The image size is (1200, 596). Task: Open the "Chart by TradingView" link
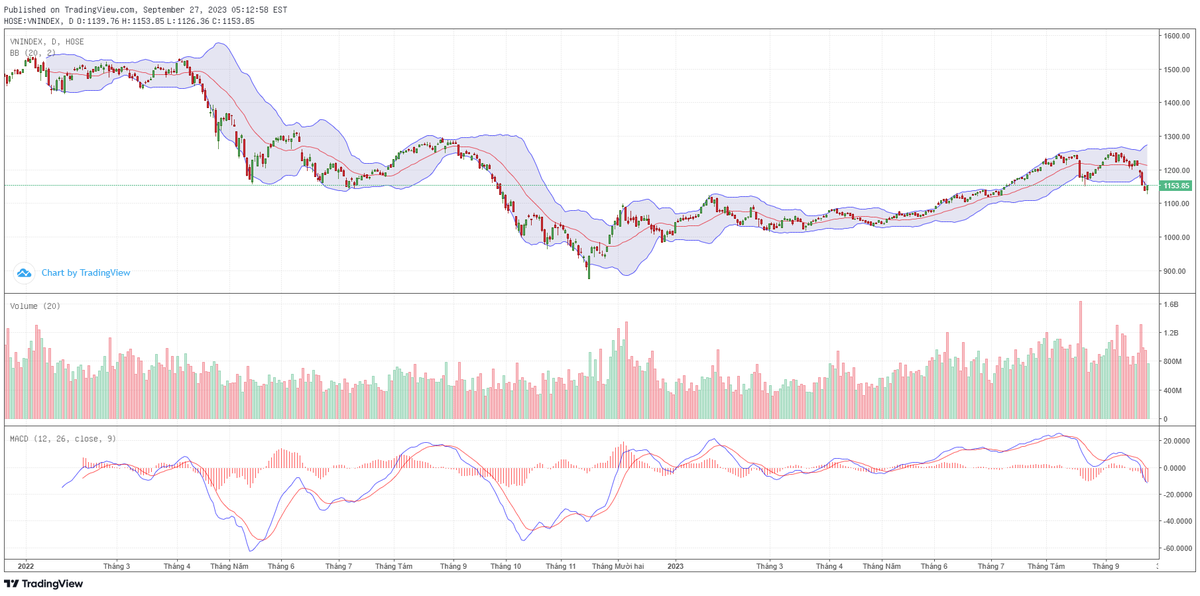coord(85,272)
